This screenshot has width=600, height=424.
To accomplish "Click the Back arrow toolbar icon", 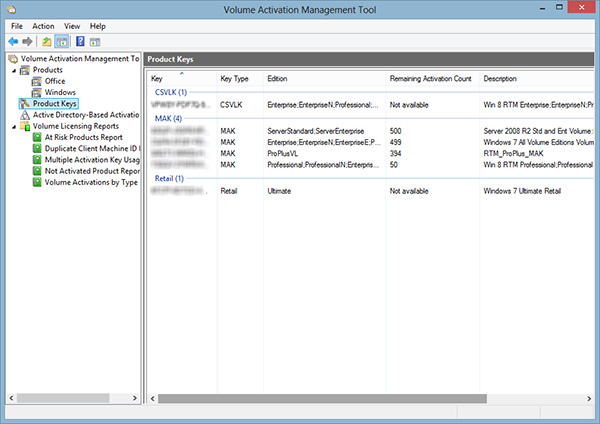I will (x=12, y=42).
